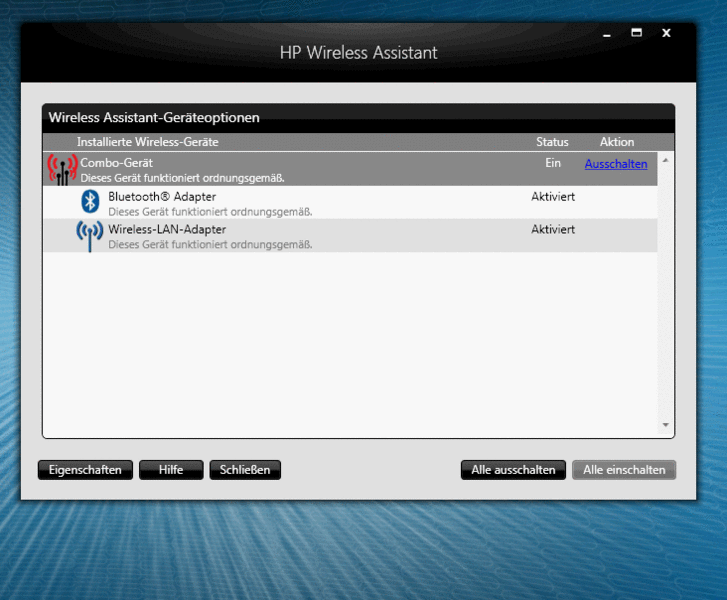Close the HP Wireless Assistant window
Viewport: 727px width, 600px height.
666,33
